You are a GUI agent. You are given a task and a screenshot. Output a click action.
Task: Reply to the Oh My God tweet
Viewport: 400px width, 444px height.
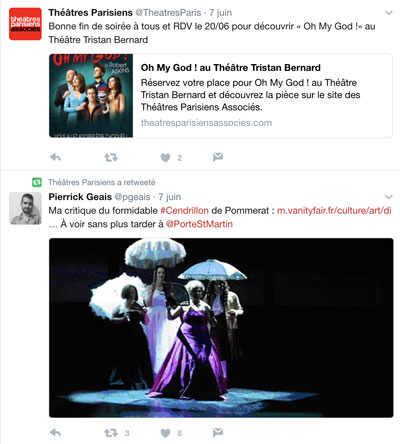[x=55, y=157]
